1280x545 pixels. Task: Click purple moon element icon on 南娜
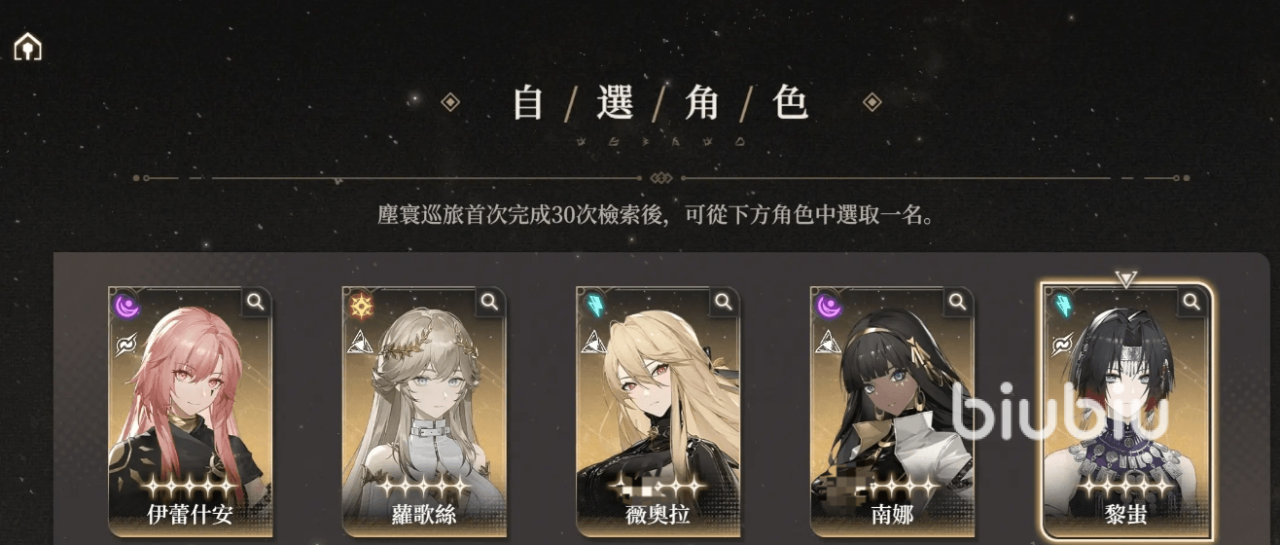pos(828,305)
